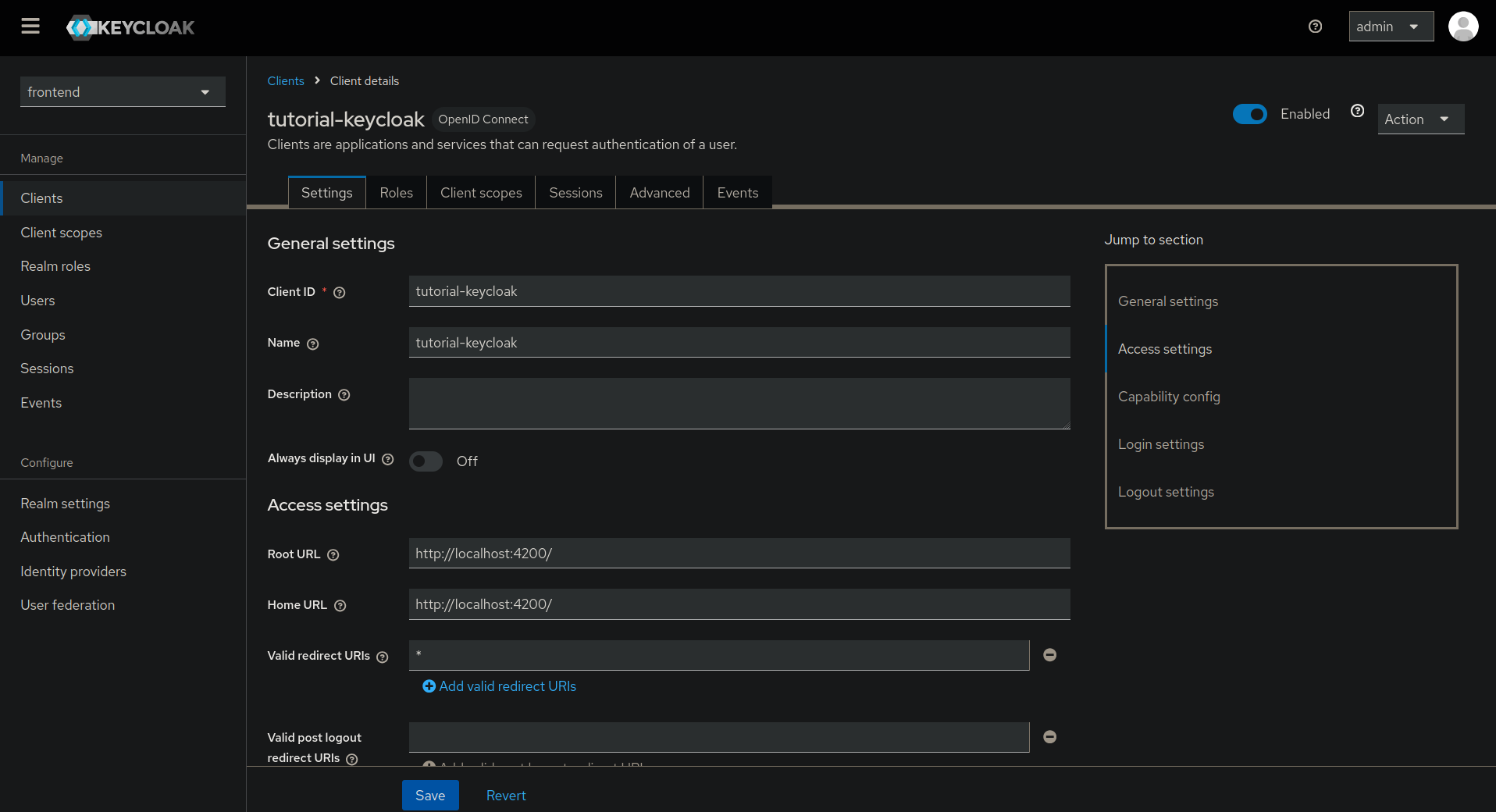Open Realm roles in the sidebar

tap(123, 266)
